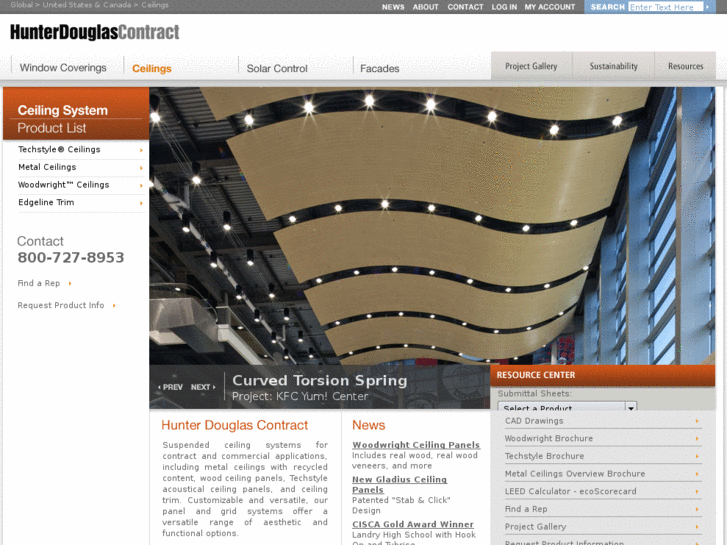
Task: Click contact number 800-727-8953
Action: click(x=71, y=258)
